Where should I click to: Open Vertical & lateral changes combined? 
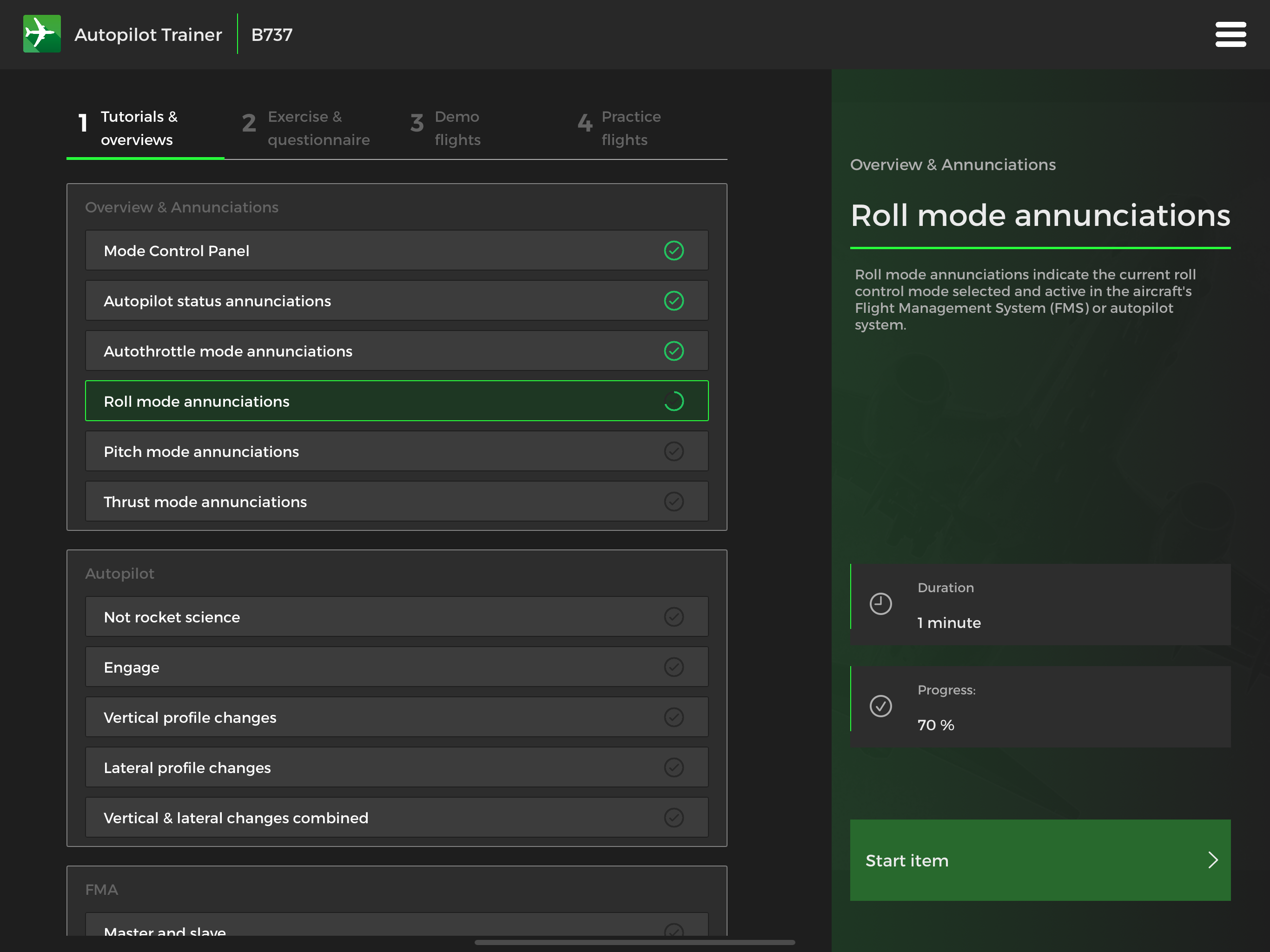click(x=397, y=818)
